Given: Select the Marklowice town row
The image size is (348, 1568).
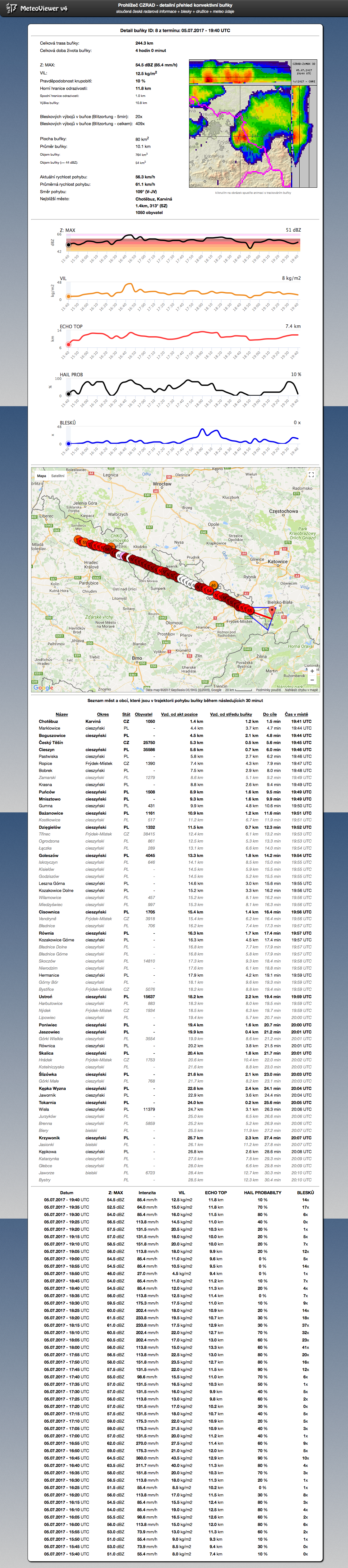Looking at the screenshot, I should pos(175,729).
